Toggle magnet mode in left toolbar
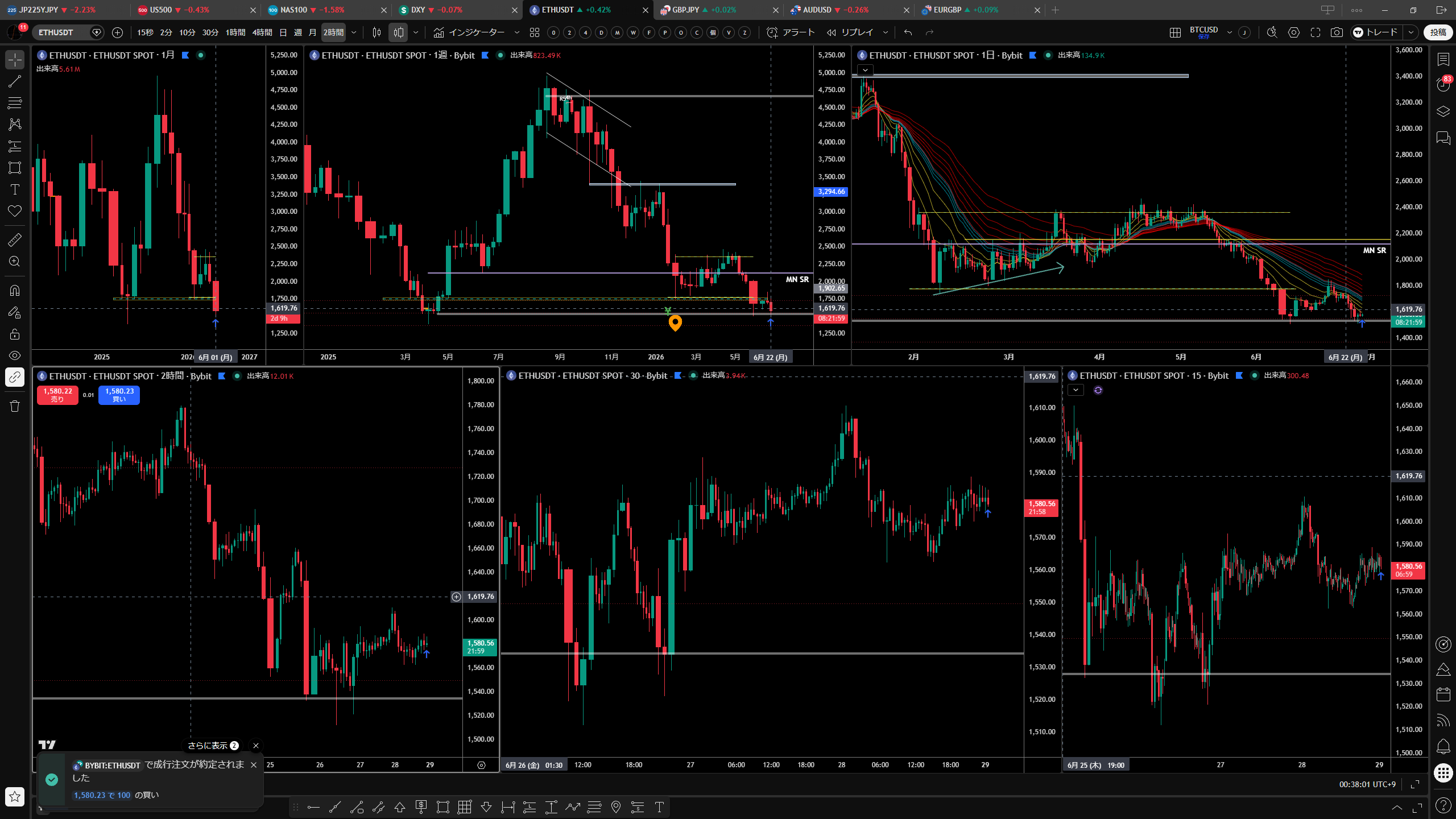 pos(15,291)
